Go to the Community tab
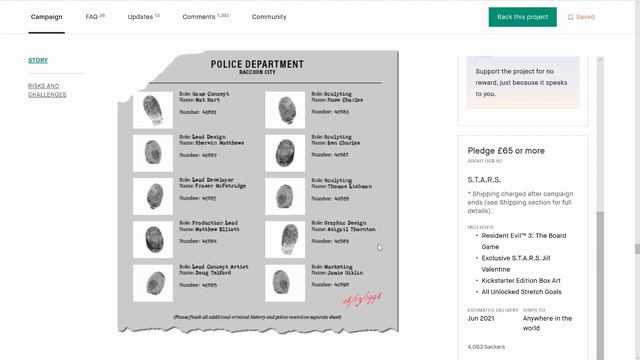Image resolution: width=640 pixels, height=360 pixels. 269,17
